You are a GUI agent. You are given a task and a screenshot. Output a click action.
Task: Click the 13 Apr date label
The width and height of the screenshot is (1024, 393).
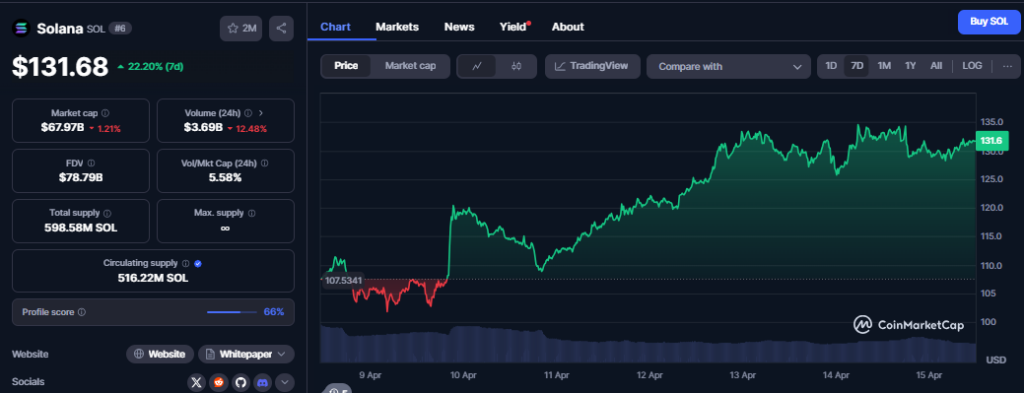(x=743, y=375)
